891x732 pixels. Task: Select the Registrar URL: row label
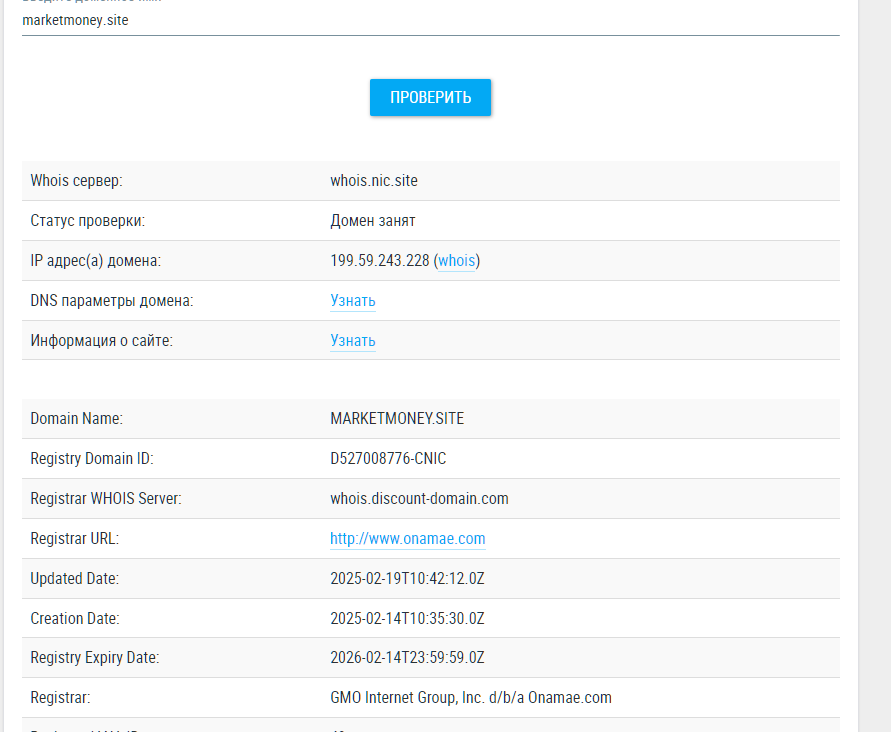pyautogui.click(x=75, y=538)
